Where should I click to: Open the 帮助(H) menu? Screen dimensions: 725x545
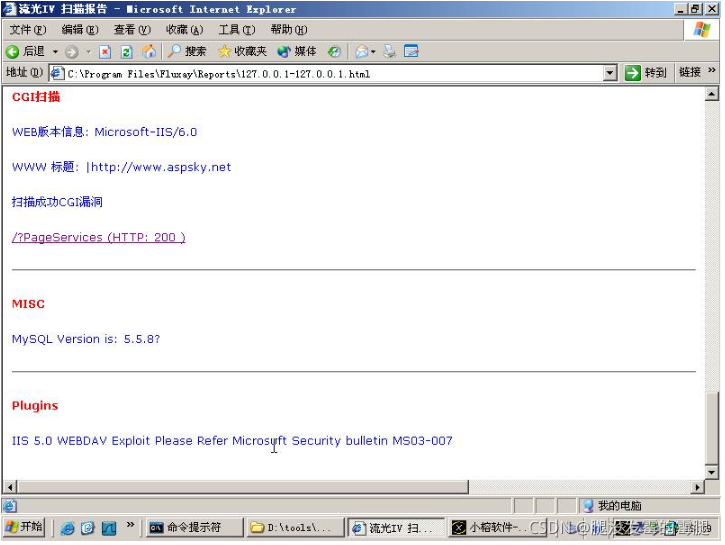[289, 30]
